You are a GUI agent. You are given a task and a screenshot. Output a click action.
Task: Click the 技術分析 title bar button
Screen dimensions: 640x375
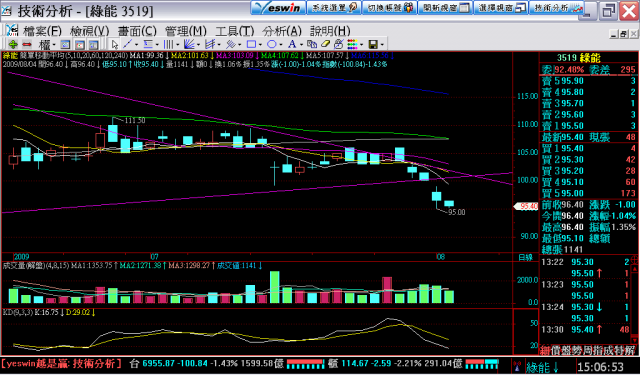[x=556, y=8]
